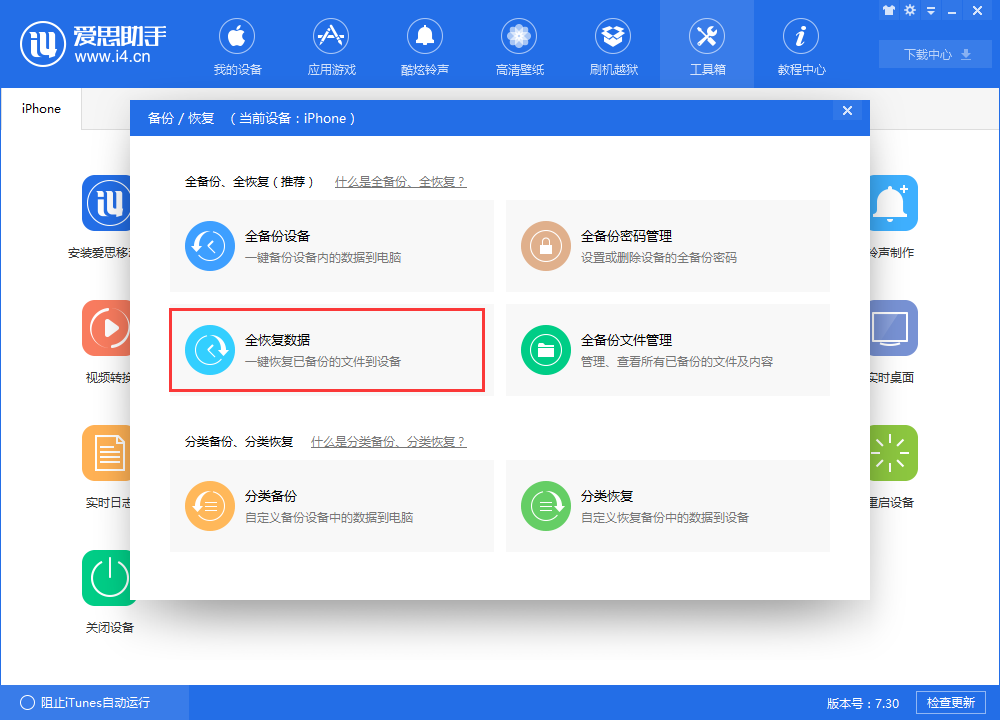Open the 刷机越狱 jailbreak section
The width and height of the screenshot is (1000, 720).
[x=612, y=45]
